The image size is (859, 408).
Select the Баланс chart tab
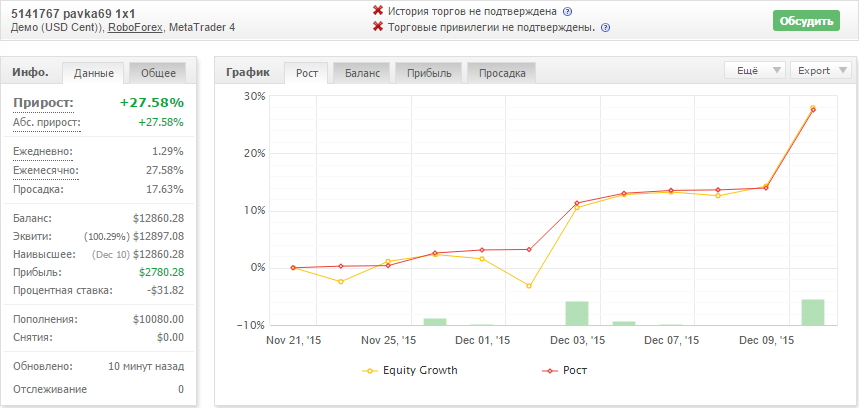coord(362,73)
